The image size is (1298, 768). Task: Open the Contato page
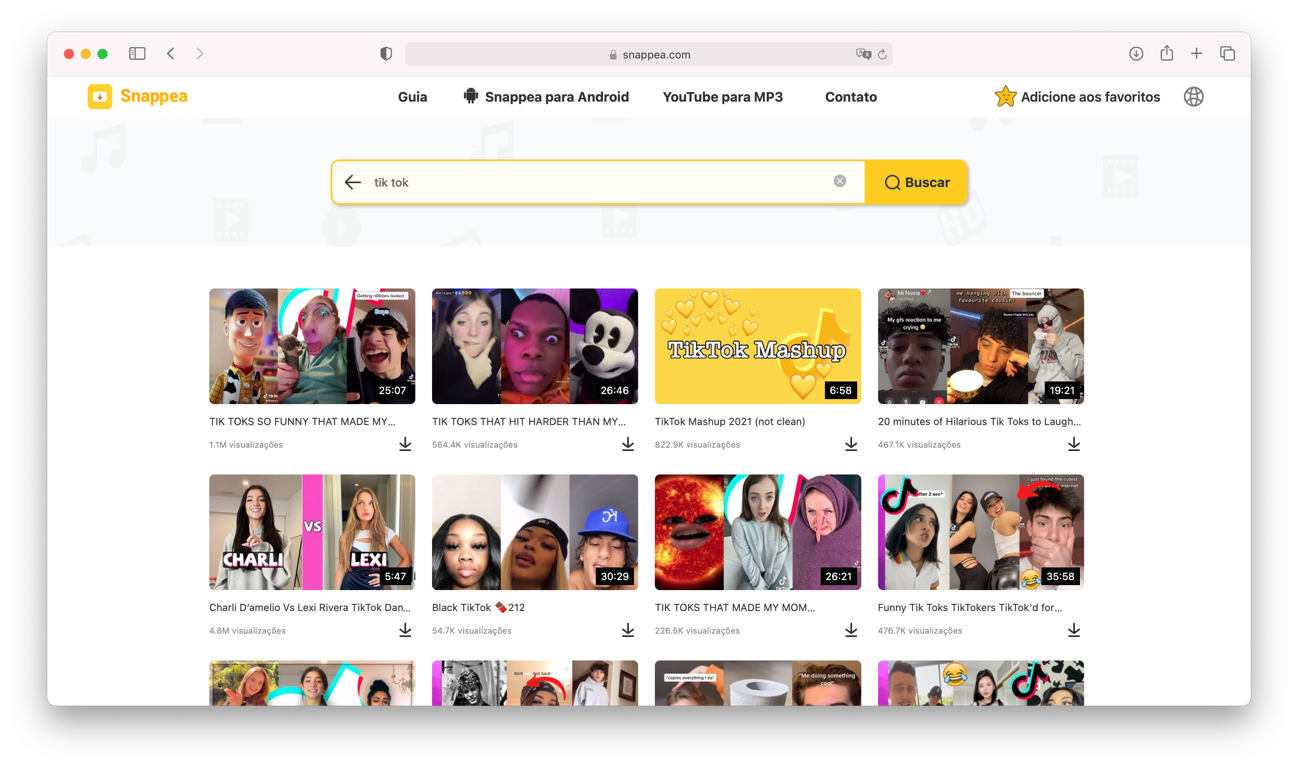pos(851,97)
